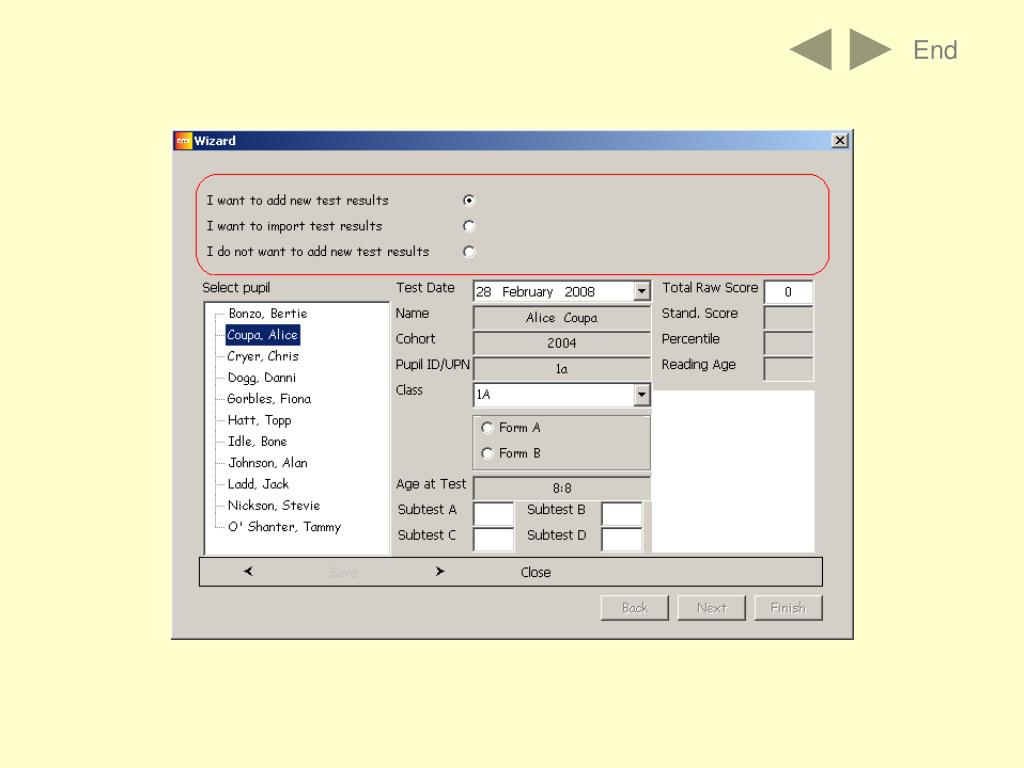Select pupil Nickson, Stevie
The image size is (1024, 768).
[x=274, y=505]
